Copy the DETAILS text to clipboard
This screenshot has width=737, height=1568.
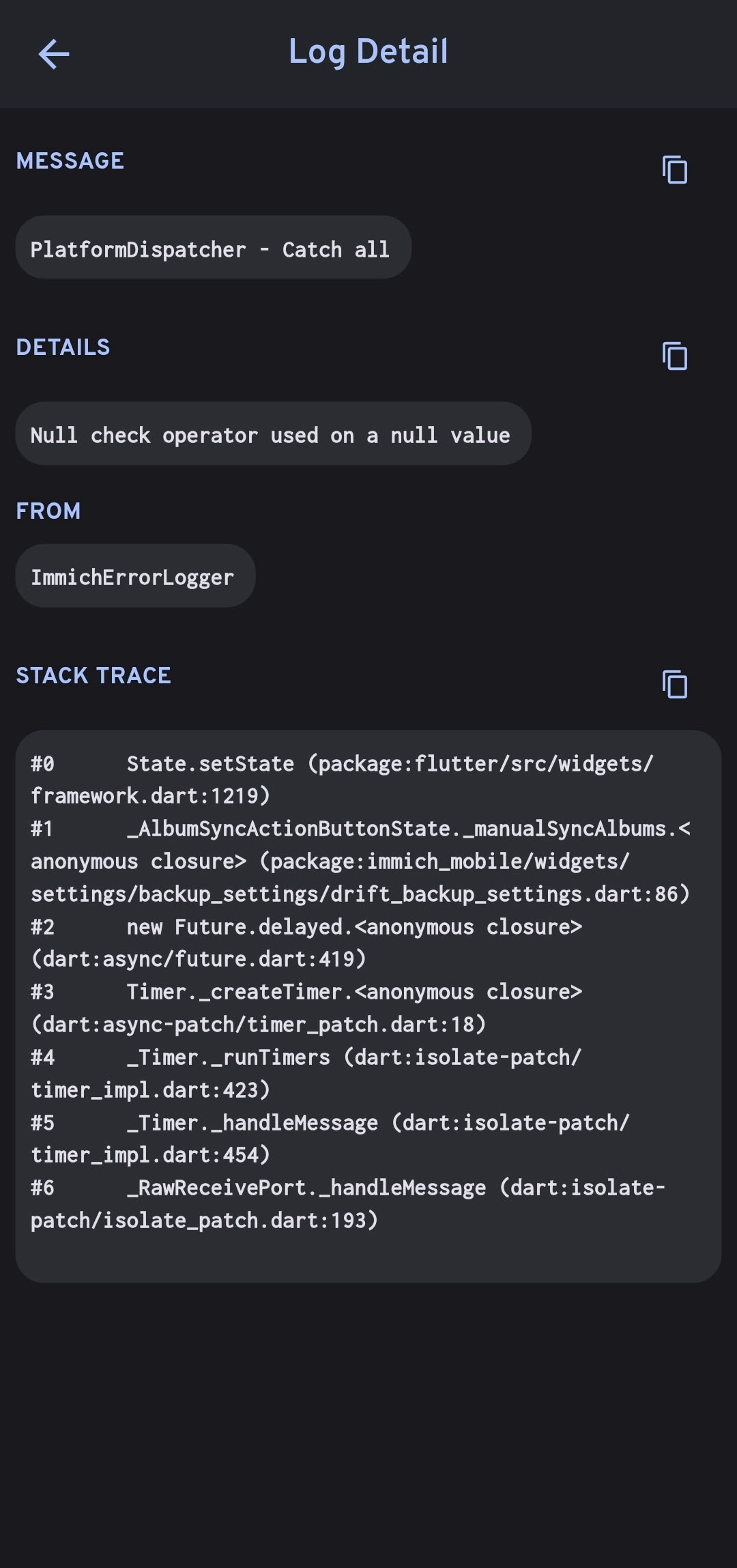[674, 356]
